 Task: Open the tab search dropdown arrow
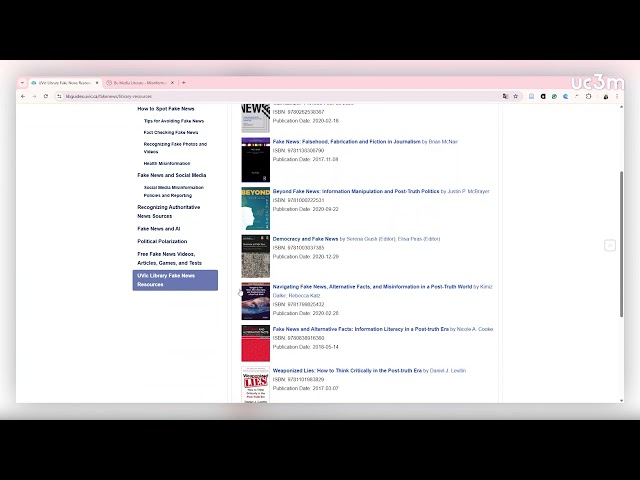coord(22,82)
